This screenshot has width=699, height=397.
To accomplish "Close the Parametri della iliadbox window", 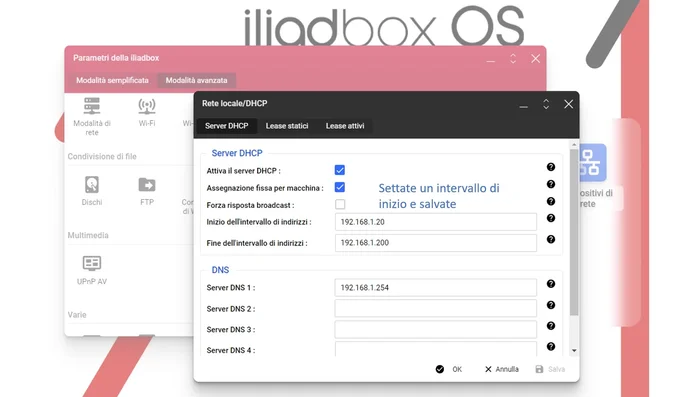I will coord(535,59).
